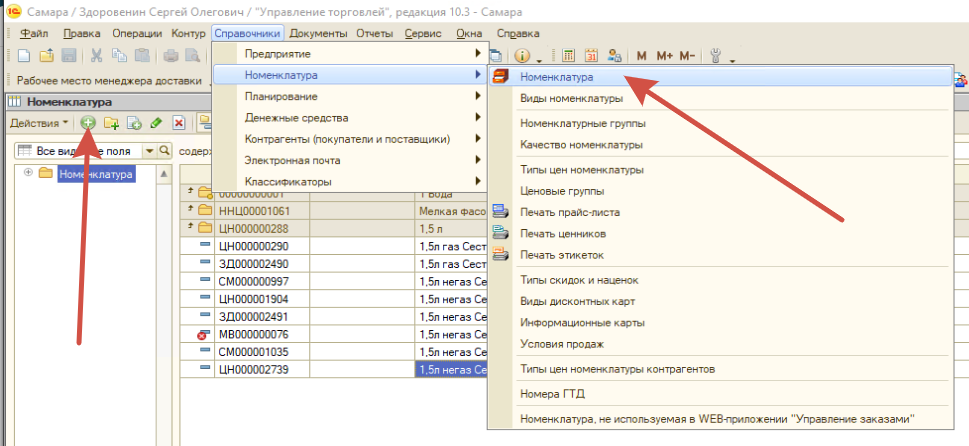The image size is (969, 446).
Task: Click Рабочее место менеджера доставки button
Action: (x=109, y=80)
